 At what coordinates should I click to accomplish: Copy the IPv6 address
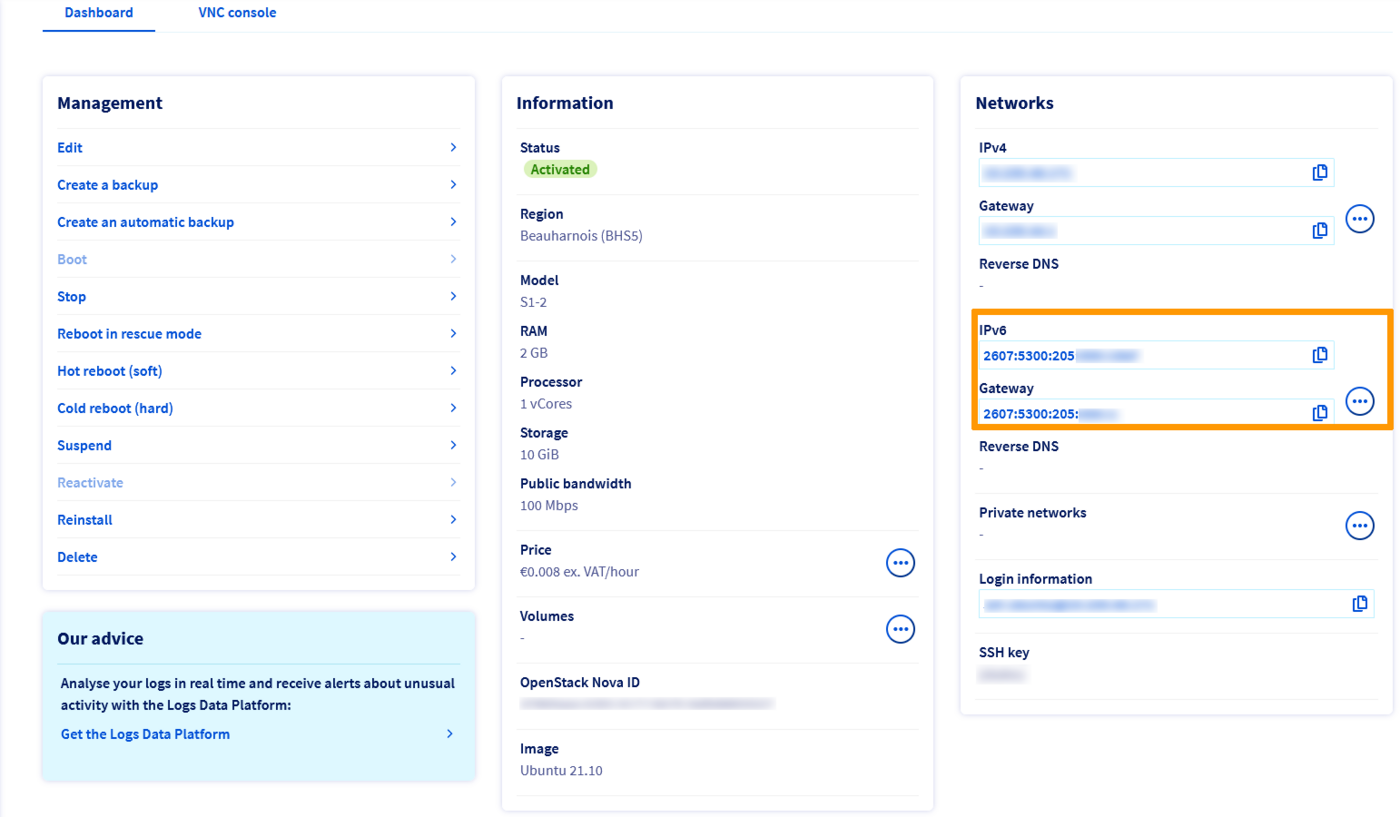coord(1320,355)
